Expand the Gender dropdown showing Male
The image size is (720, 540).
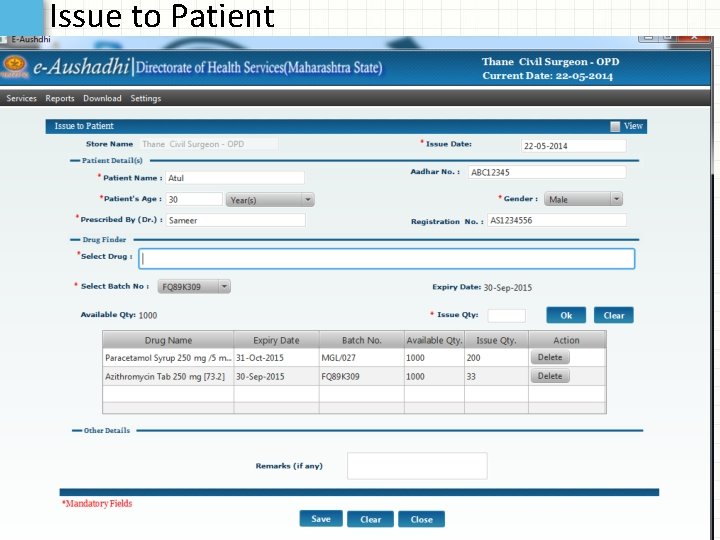click(583, 199)
